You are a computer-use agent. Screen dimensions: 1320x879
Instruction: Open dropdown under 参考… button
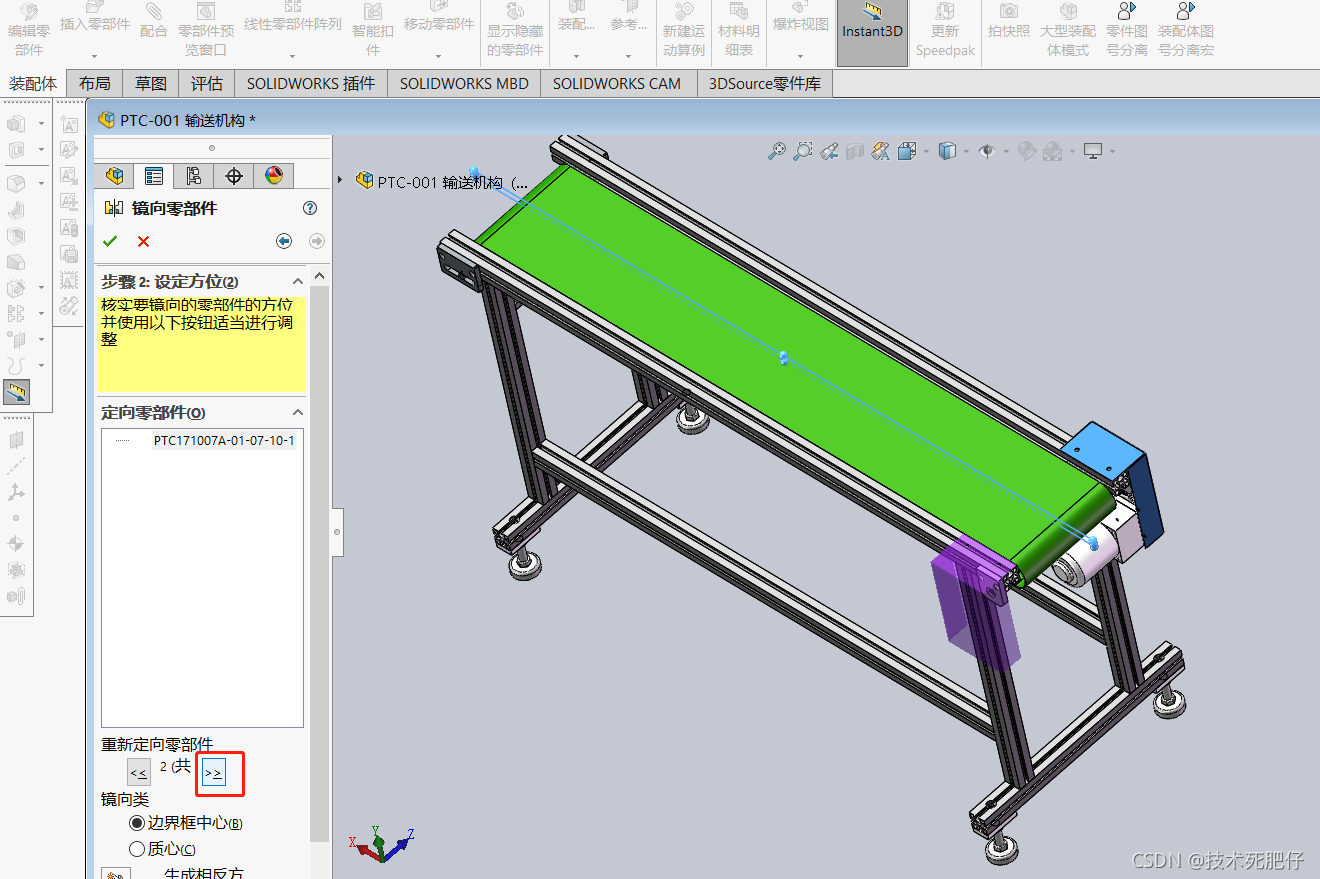pos(628,56)
